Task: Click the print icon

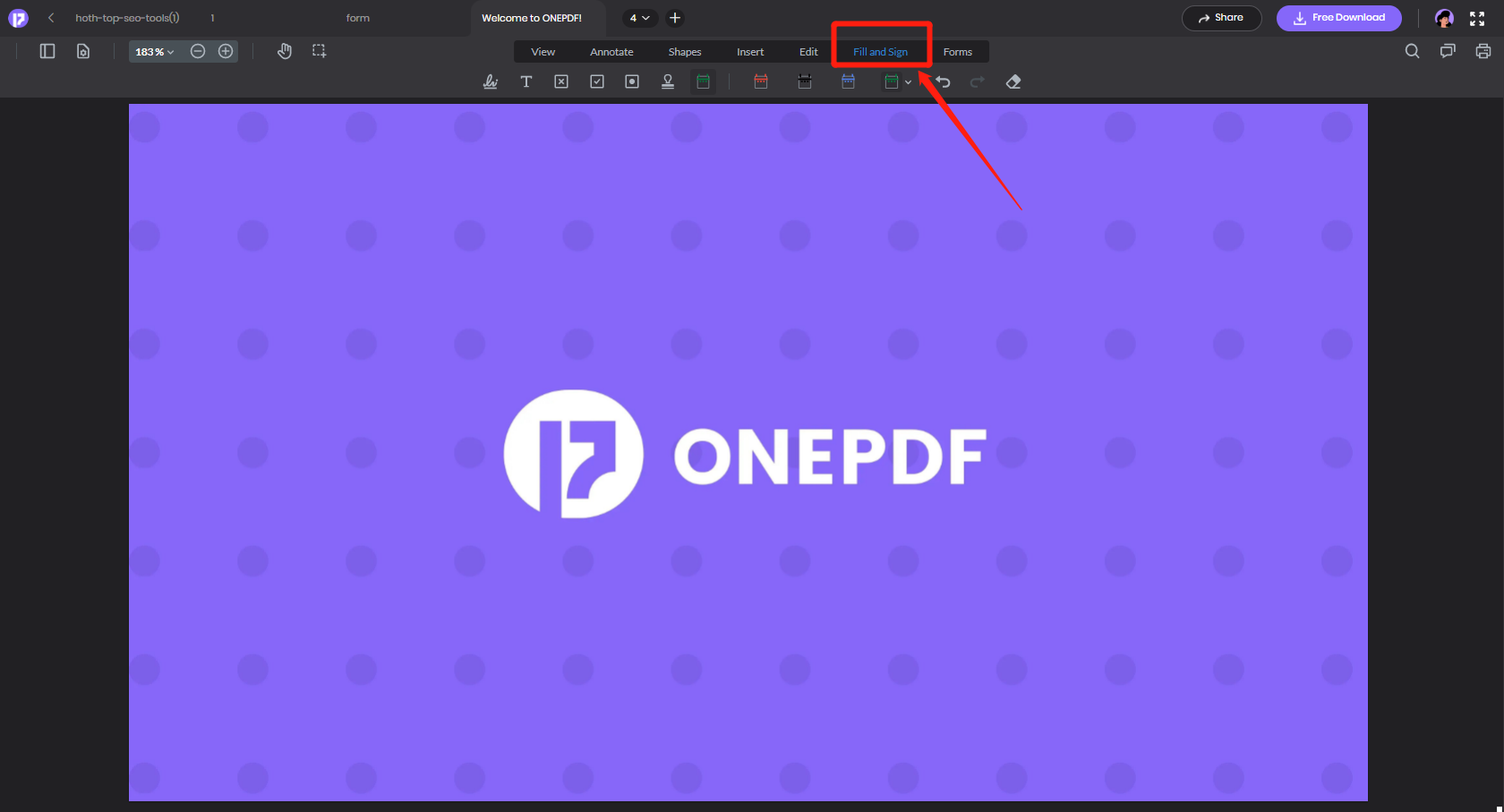Action: [x=1483, y=51]
